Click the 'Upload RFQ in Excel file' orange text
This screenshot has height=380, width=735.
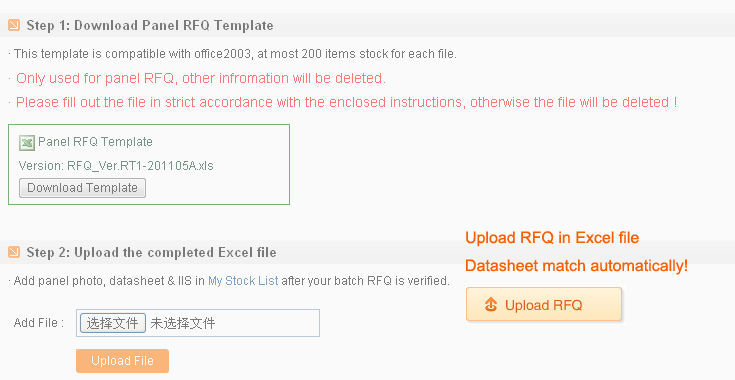point(552,238)
